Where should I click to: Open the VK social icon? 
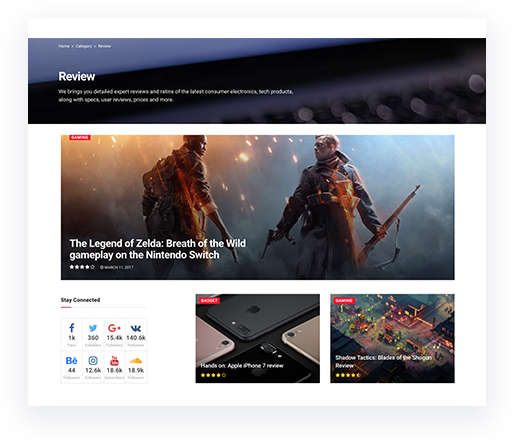(x=136, y=328)
